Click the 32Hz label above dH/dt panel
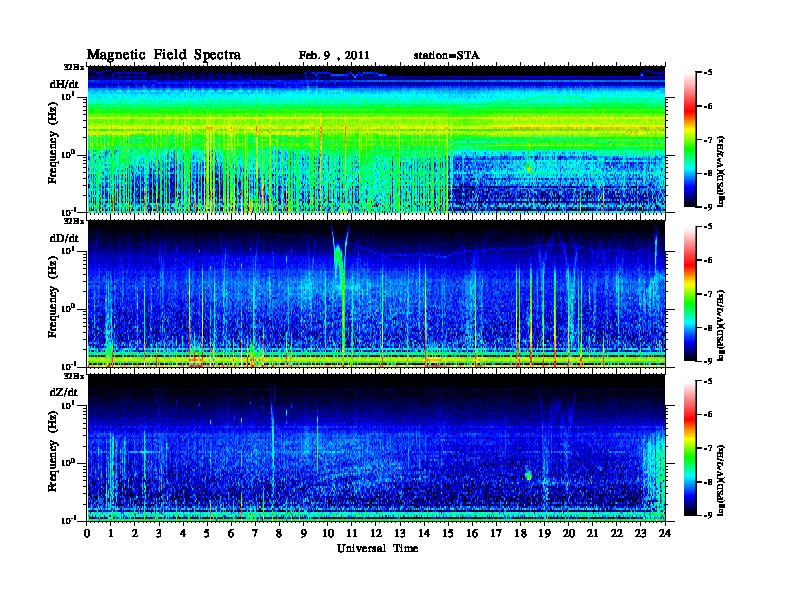This screenshot has width=792, height=612. click(74, 67)
